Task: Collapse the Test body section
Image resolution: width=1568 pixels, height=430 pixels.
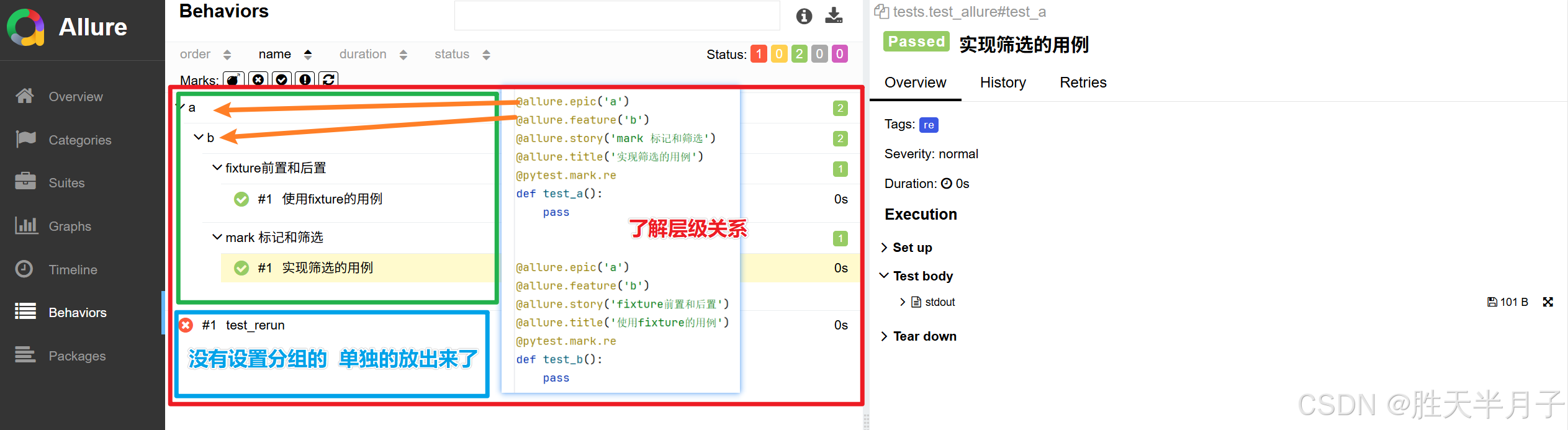Action: pyautogui.click(x=916, y=276)
